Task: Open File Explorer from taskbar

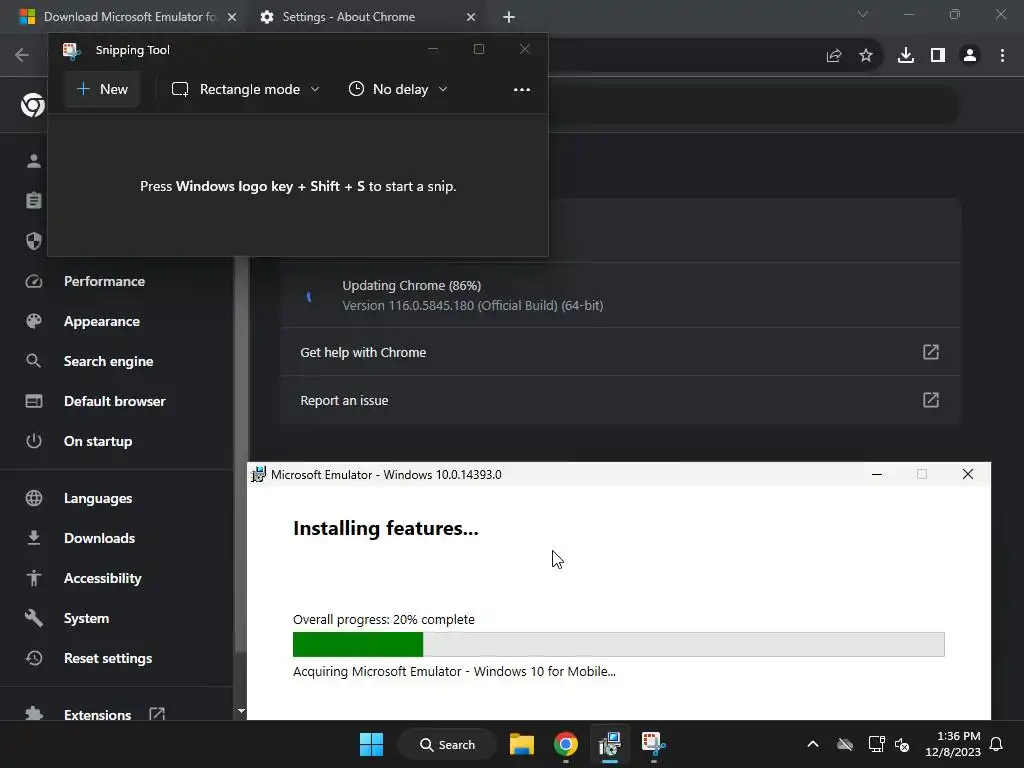Action: coord(521,744)
